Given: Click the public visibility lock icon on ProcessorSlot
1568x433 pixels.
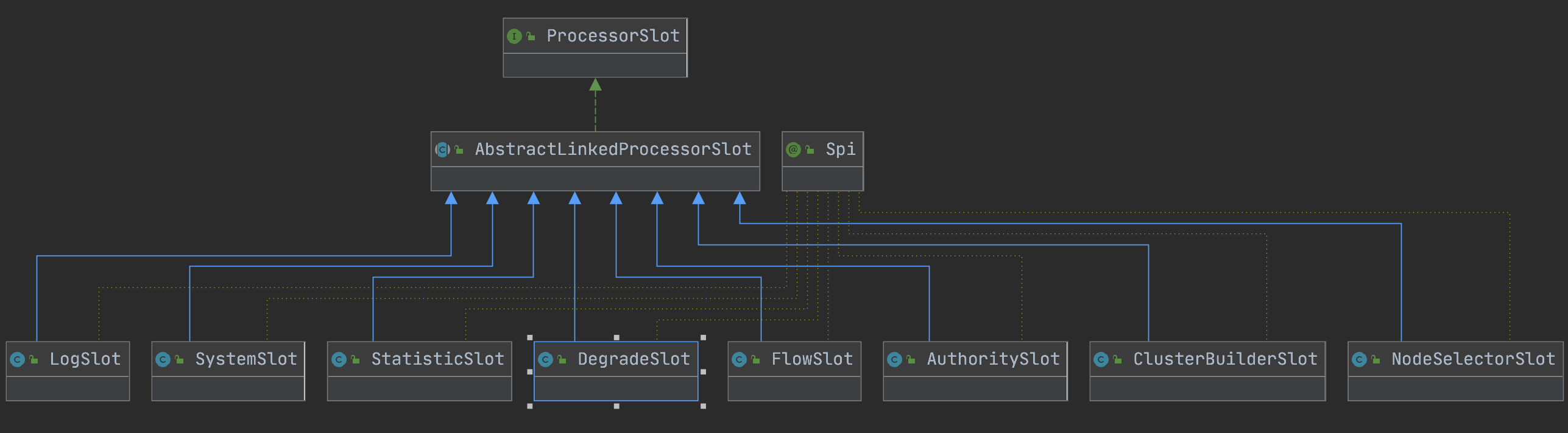Looking at the screenshot, I should [531, 37].
